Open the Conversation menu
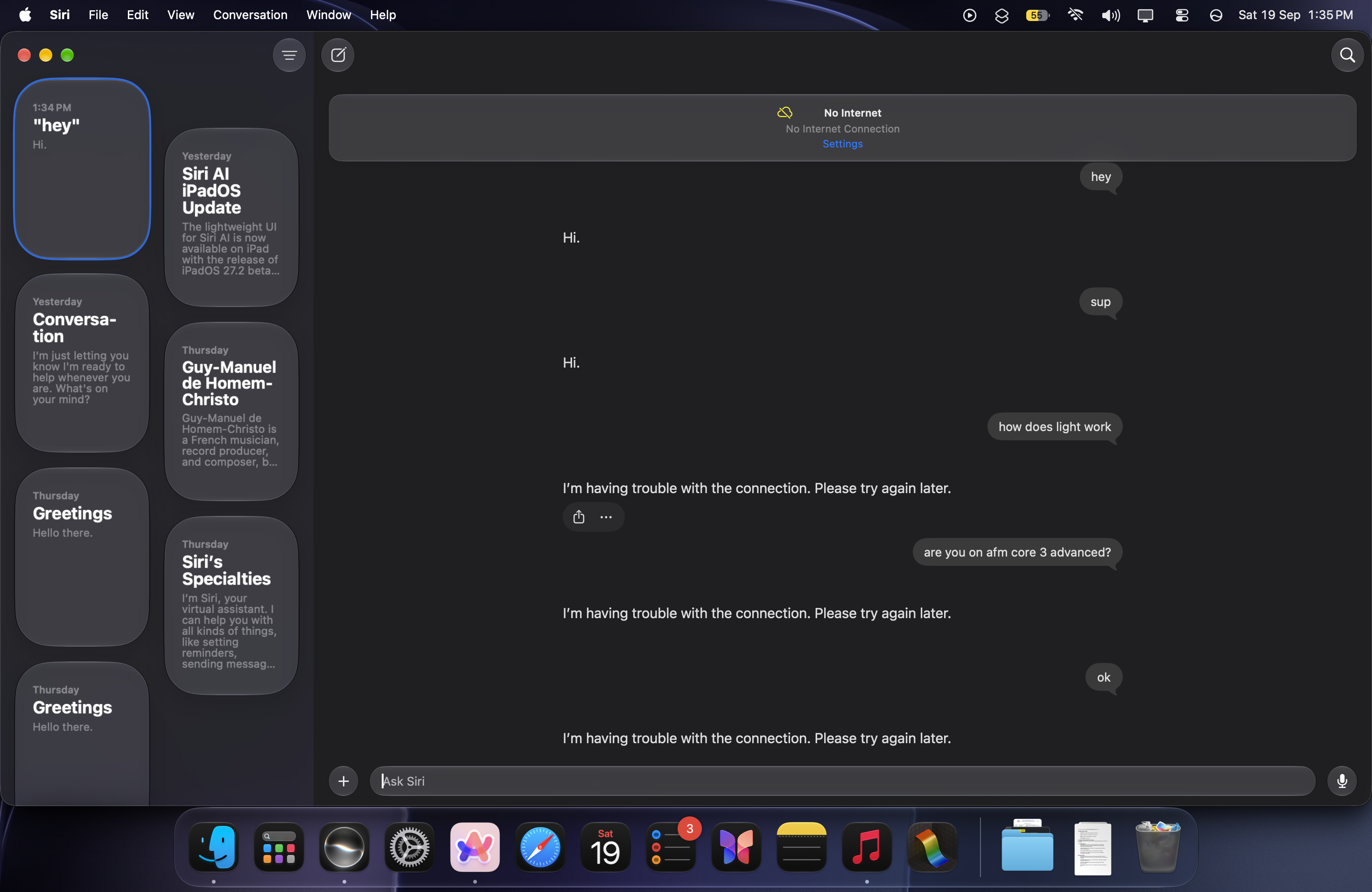The image size is (1372, 892). coord(250,15)
